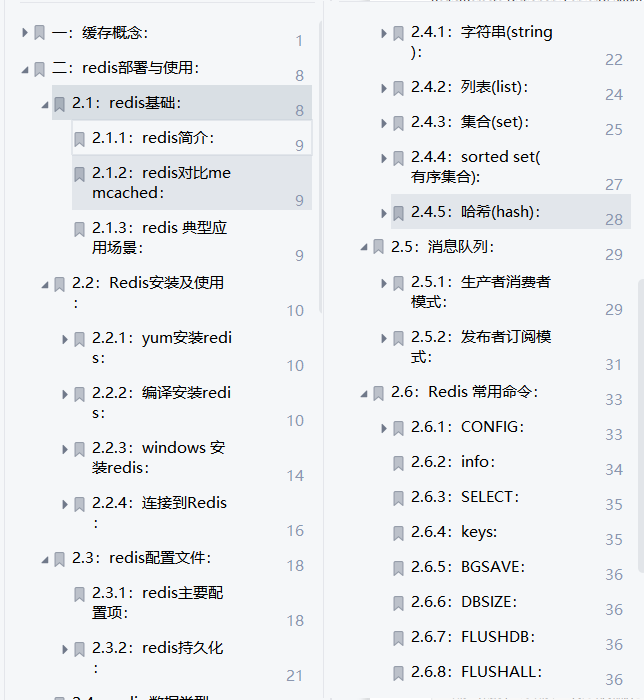This screenshot has width=644, height=700.
Task: Click the bookmark icon of 2.3.1：redis主要配置项
Action: (80, 594)
